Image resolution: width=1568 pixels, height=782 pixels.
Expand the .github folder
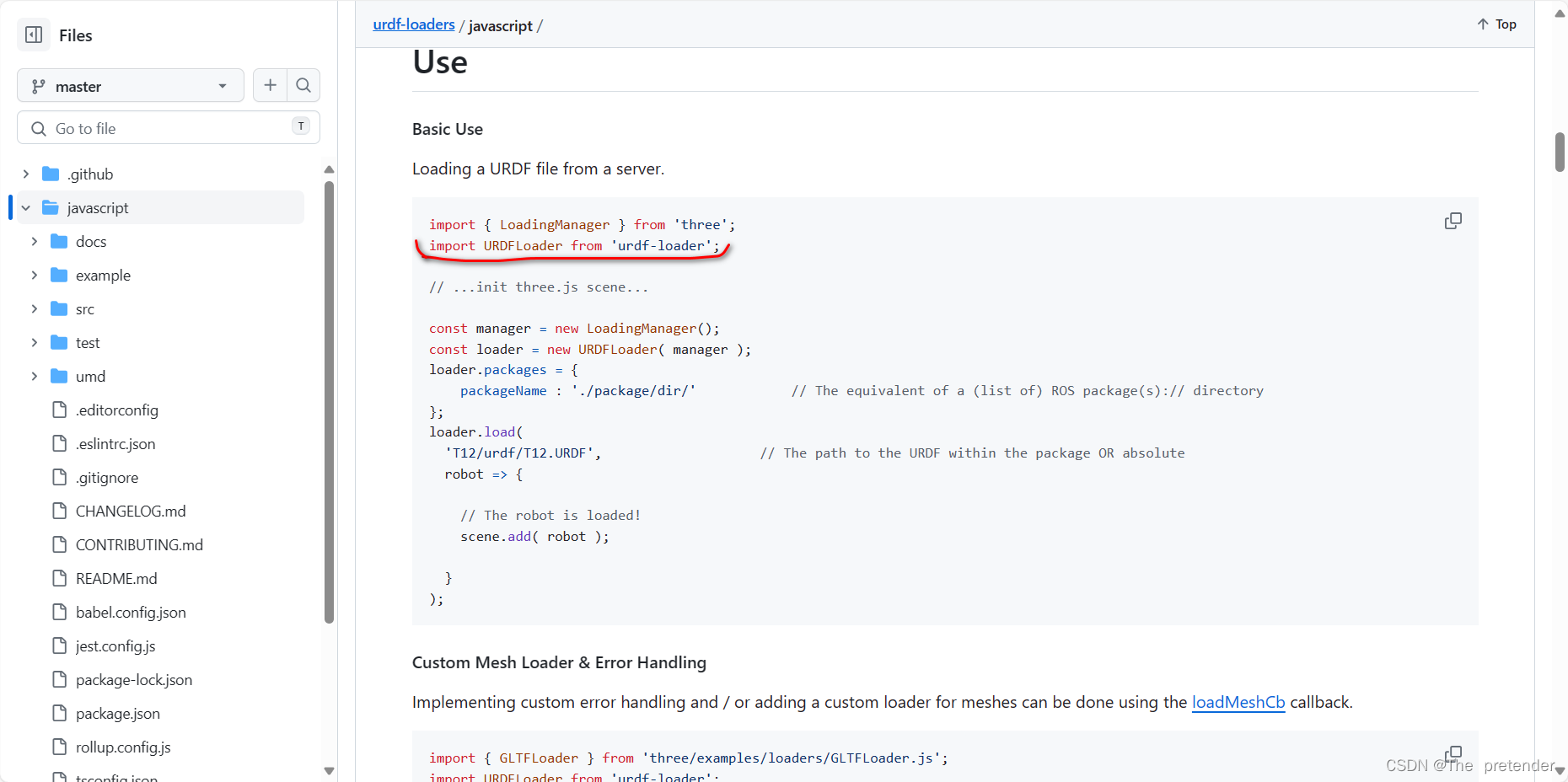(25, 174)
